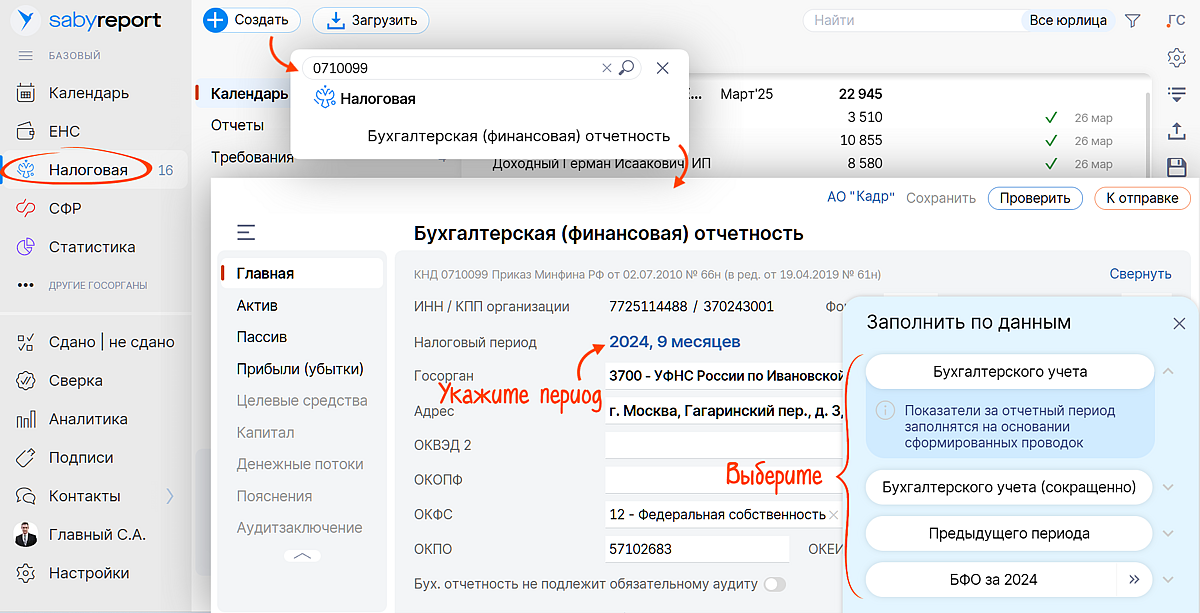Clear the 0710099 search text

(606, 68)
